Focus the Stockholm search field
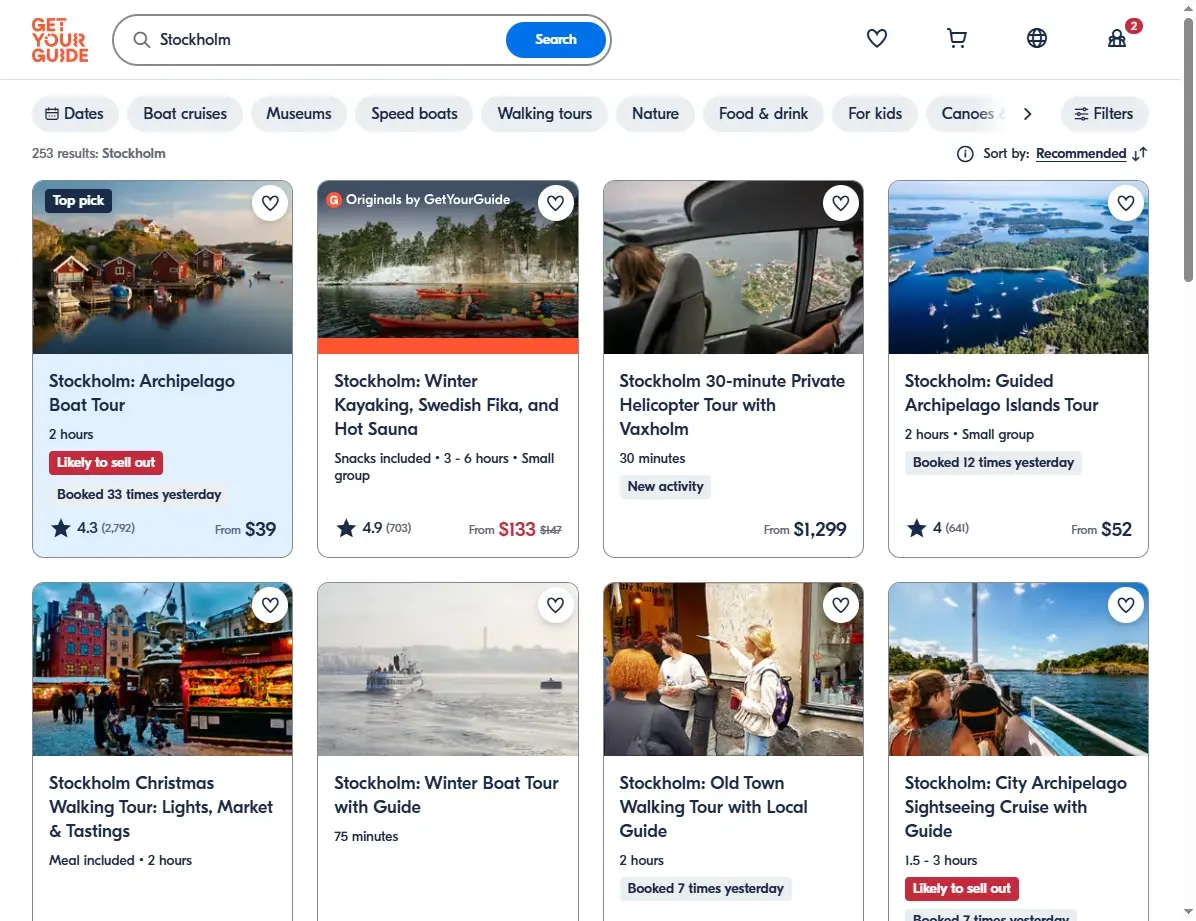The image size is (1196, 921). [x=328, y=40]
